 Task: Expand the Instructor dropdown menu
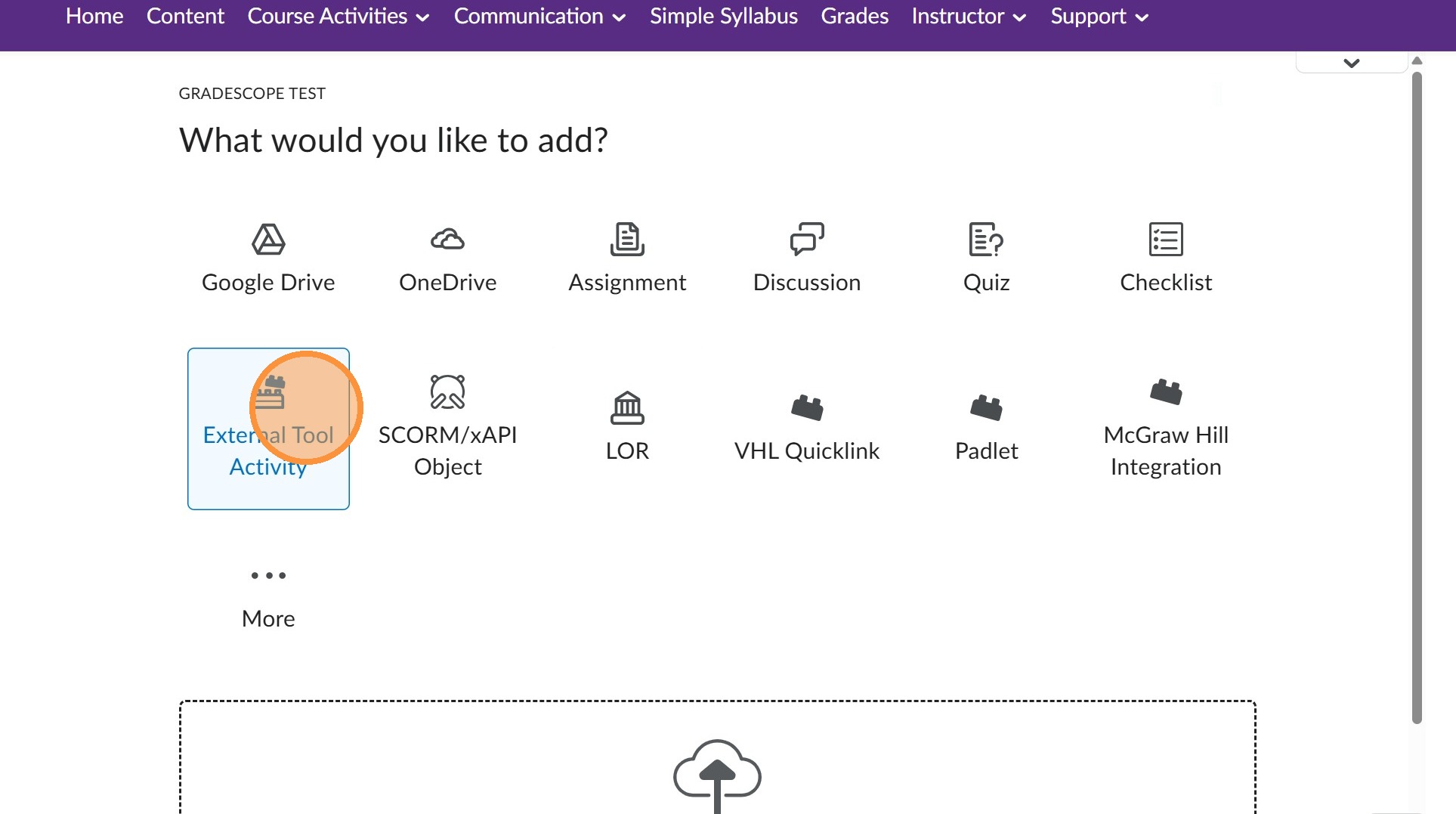969,17
